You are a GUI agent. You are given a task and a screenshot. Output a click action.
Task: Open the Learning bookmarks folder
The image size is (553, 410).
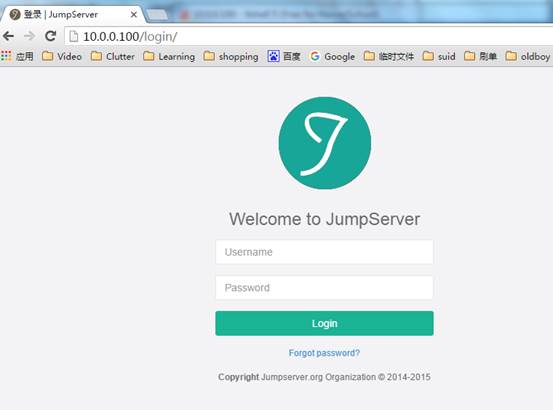pos(169,56)
